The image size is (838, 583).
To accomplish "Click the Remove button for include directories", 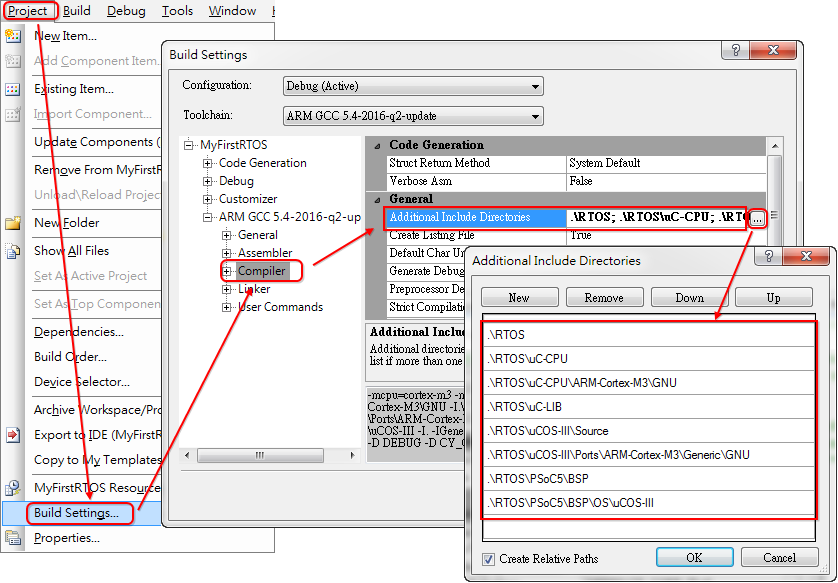I will 604,297.
